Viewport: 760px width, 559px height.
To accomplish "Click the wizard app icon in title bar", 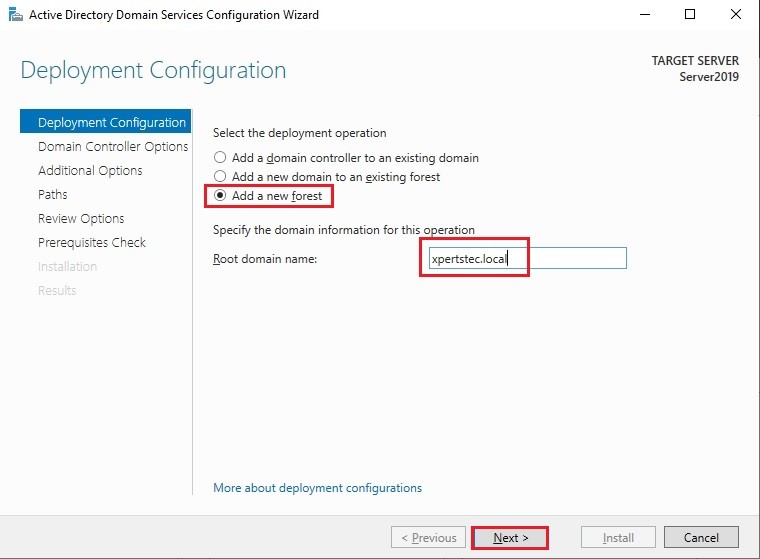I will click(x=16, y=15).
